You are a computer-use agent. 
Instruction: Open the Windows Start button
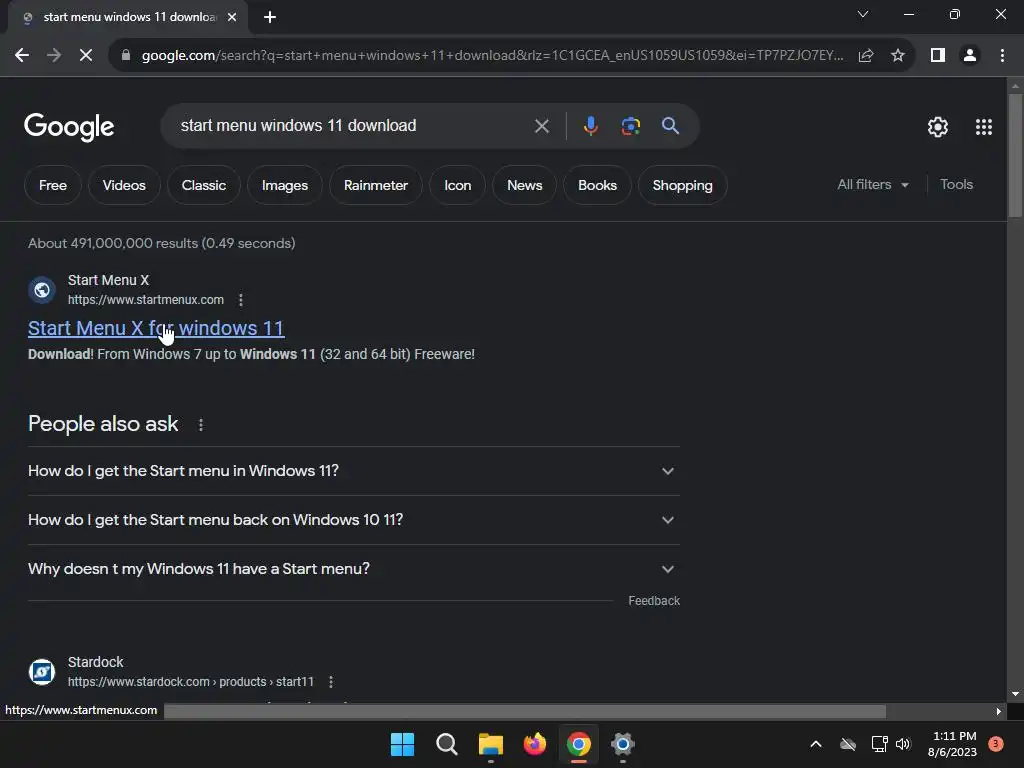click(402, 744)
